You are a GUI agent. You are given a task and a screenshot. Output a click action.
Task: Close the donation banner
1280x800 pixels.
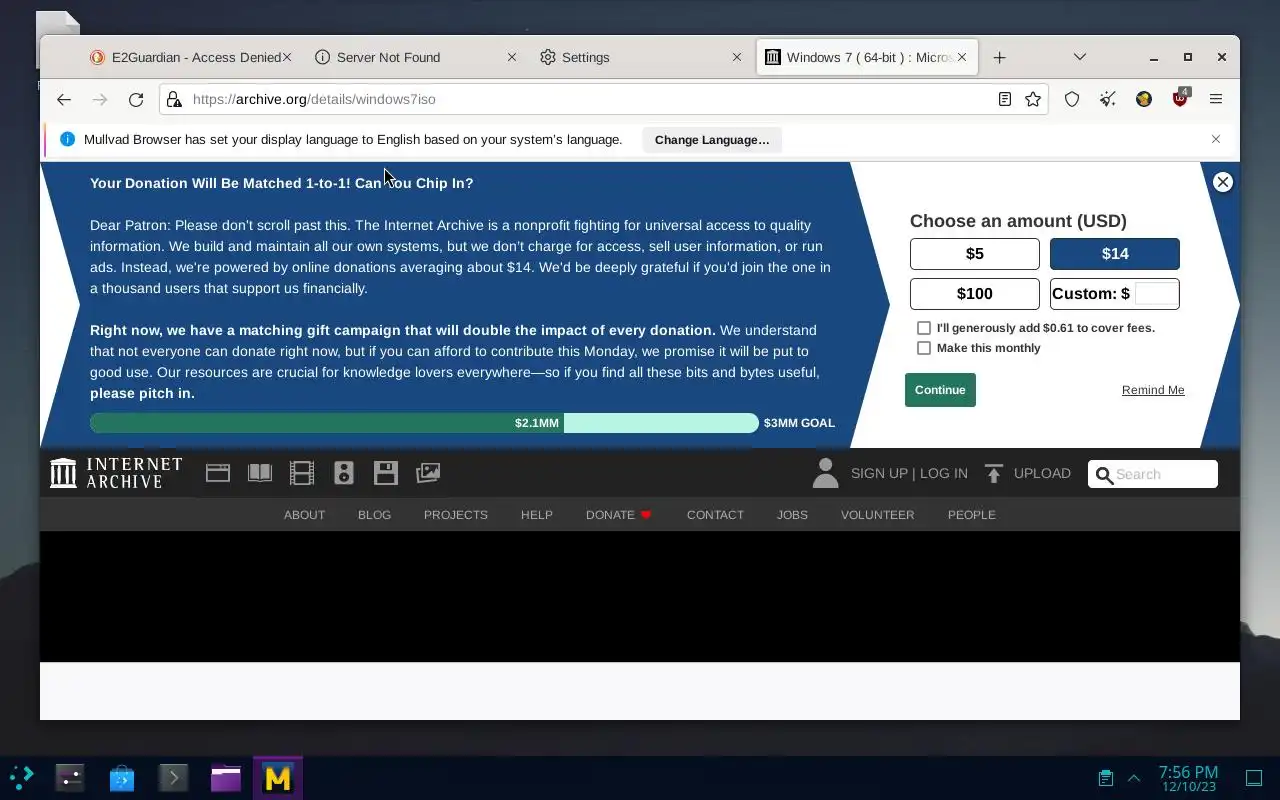pyautogui.click(x=1222, y=182)
